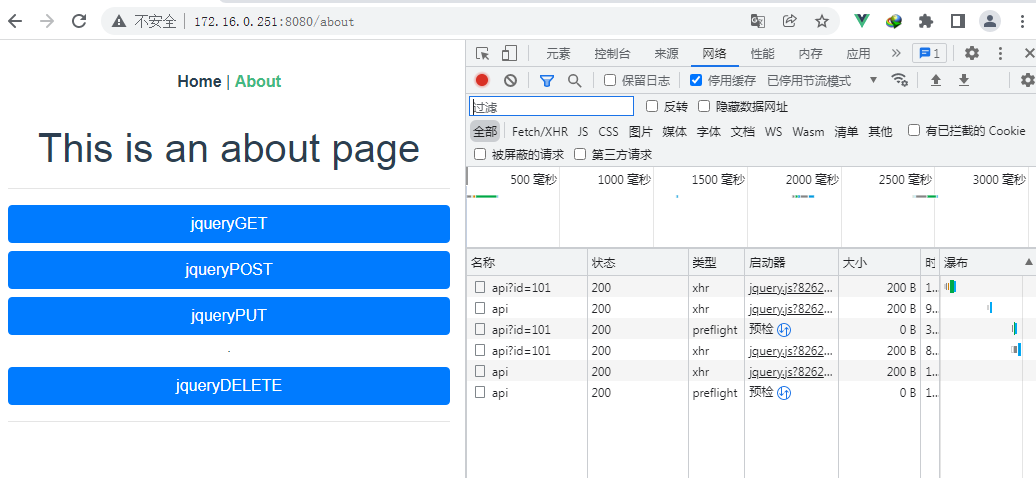
Task: Tick the 反转 checkbox
Action: tap(652, 106)
